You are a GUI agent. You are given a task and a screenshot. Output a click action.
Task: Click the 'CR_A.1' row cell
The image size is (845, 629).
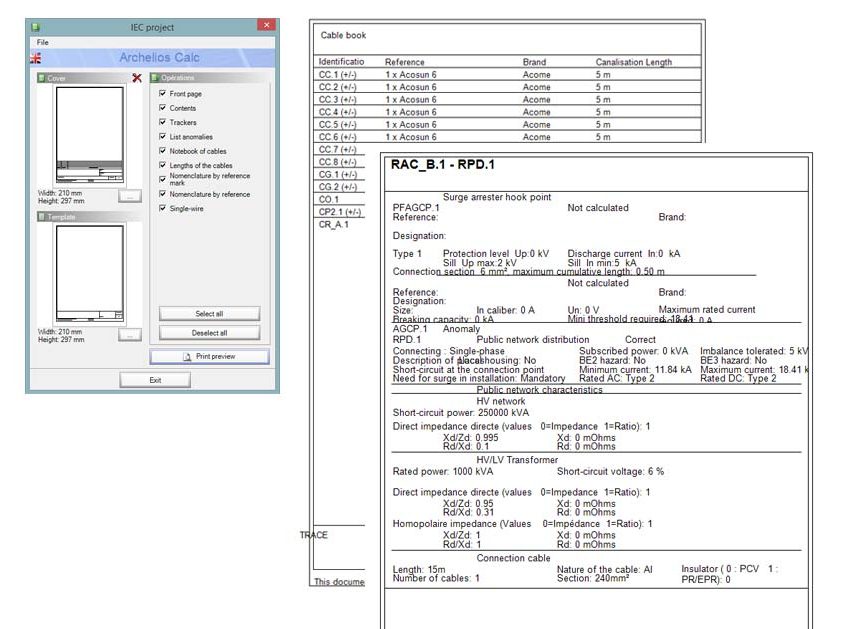(x=334, y=224)
